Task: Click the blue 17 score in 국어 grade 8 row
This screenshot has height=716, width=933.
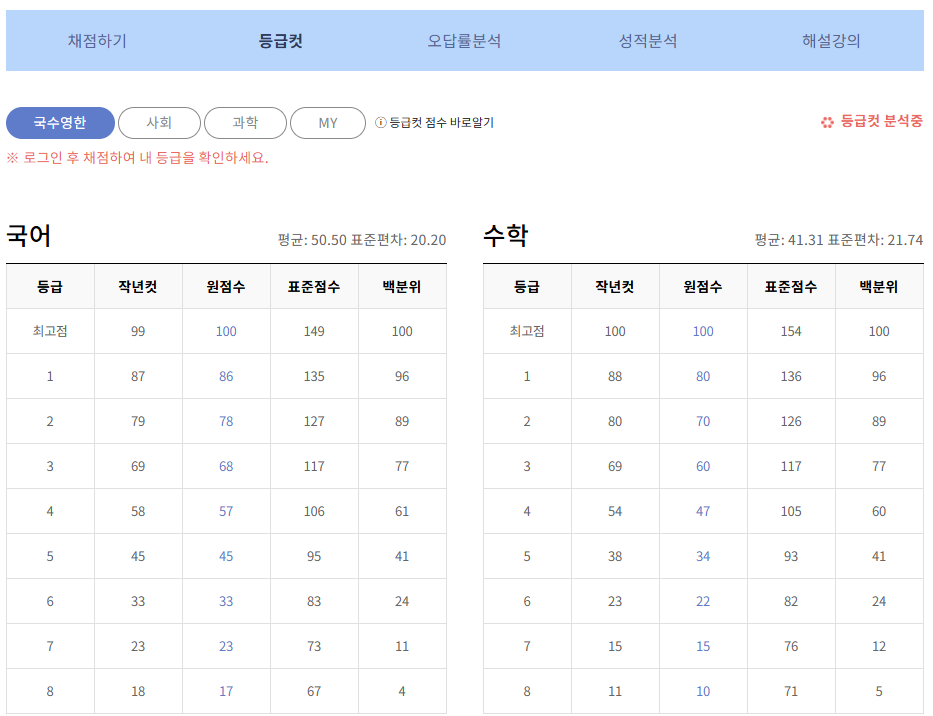Action: [225, 690]
